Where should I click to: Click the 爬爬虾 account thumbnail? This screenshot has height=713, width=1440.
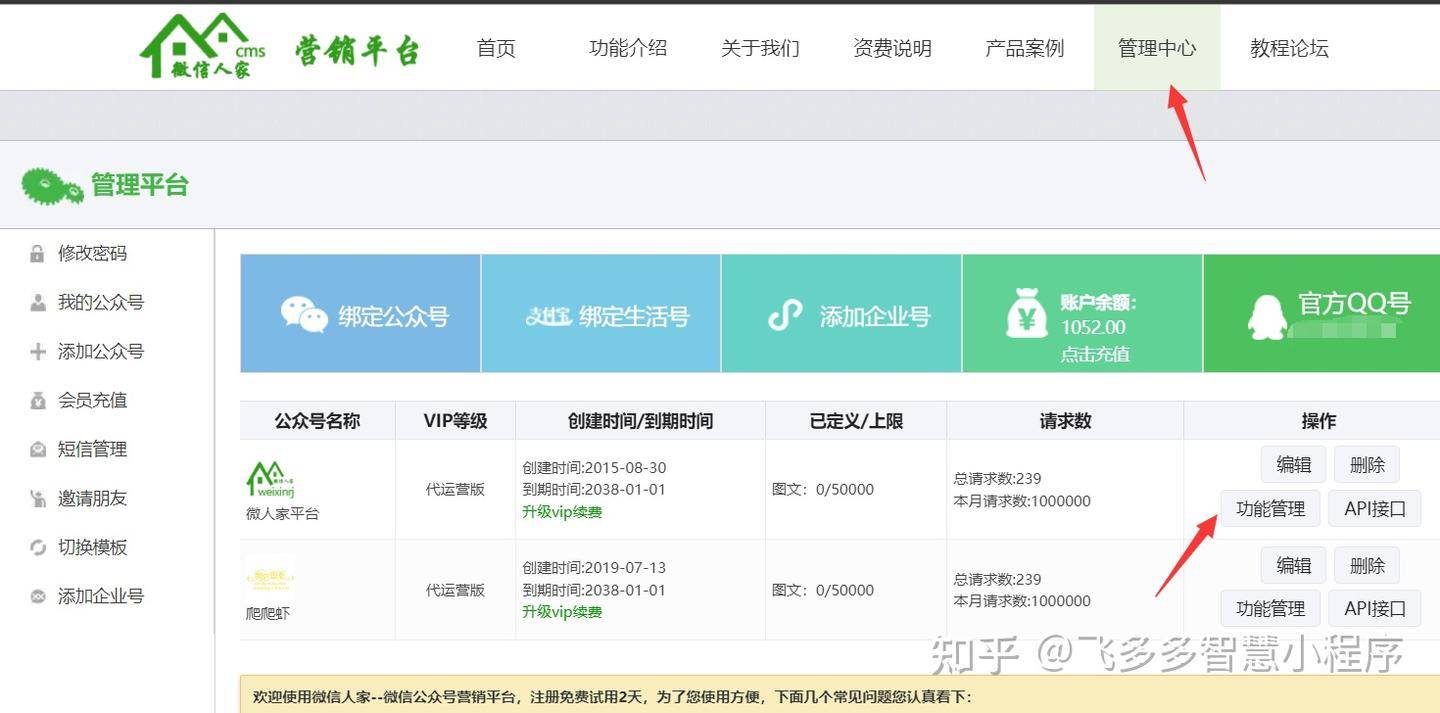tap(270, 580)
